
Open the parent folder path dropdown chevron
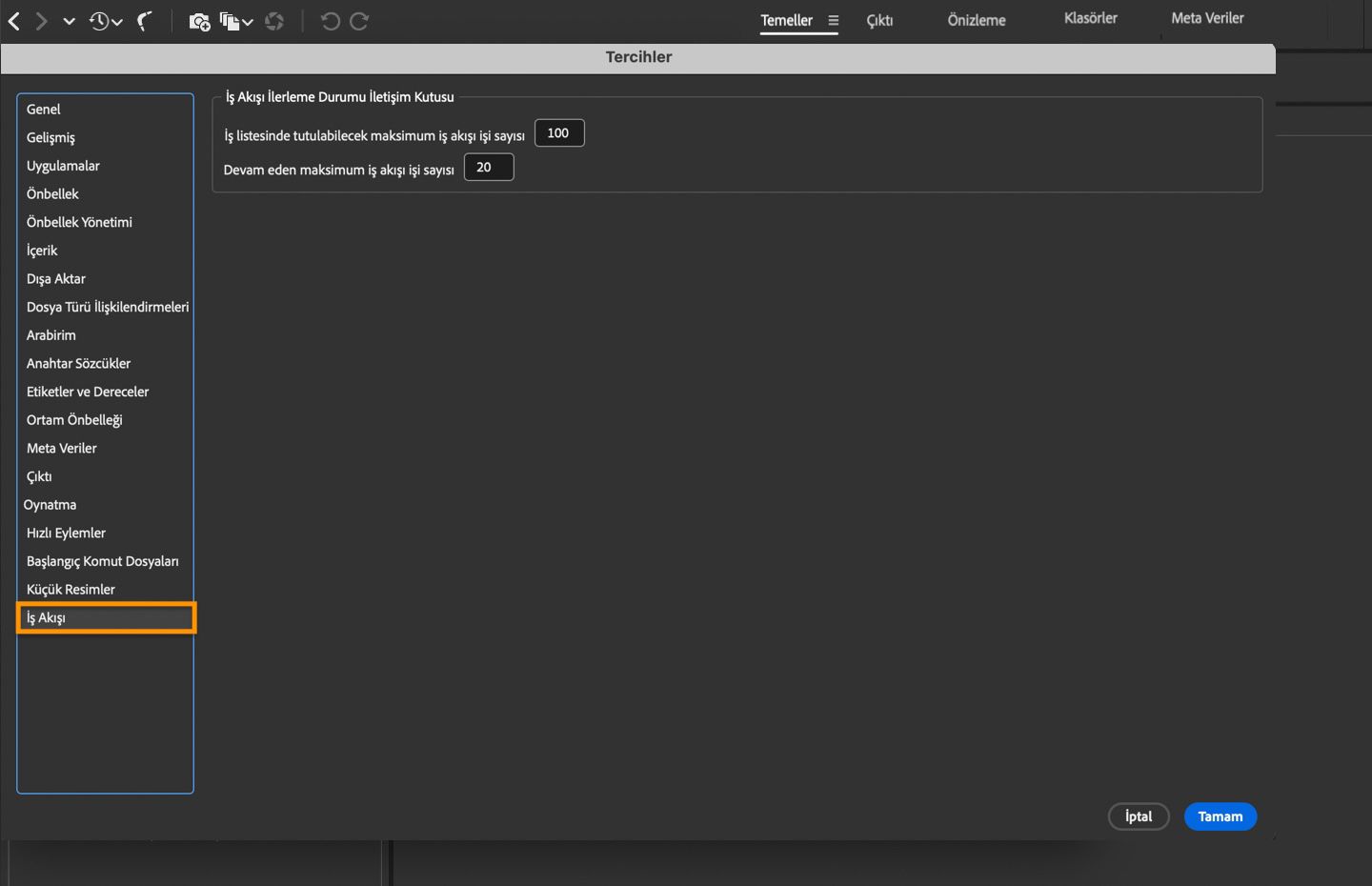click(x=69, y=21)
